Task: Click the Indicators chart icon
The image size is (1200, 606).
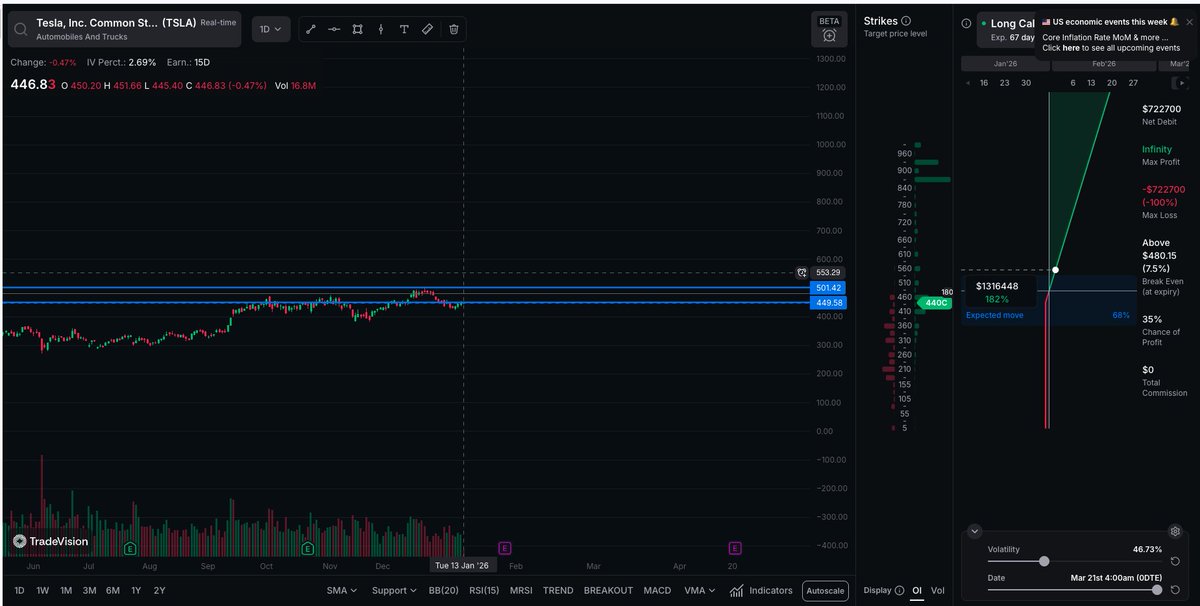Action: tap(737, 591)
